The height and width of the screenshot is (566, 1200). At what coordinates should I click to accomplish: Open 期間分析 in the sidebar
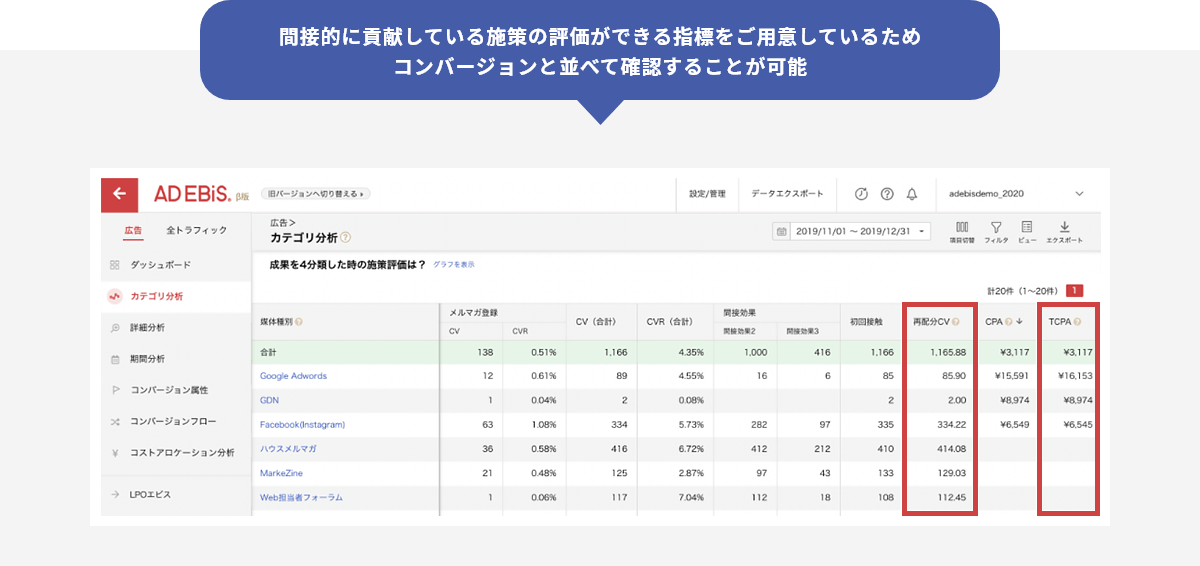point(147,359)
